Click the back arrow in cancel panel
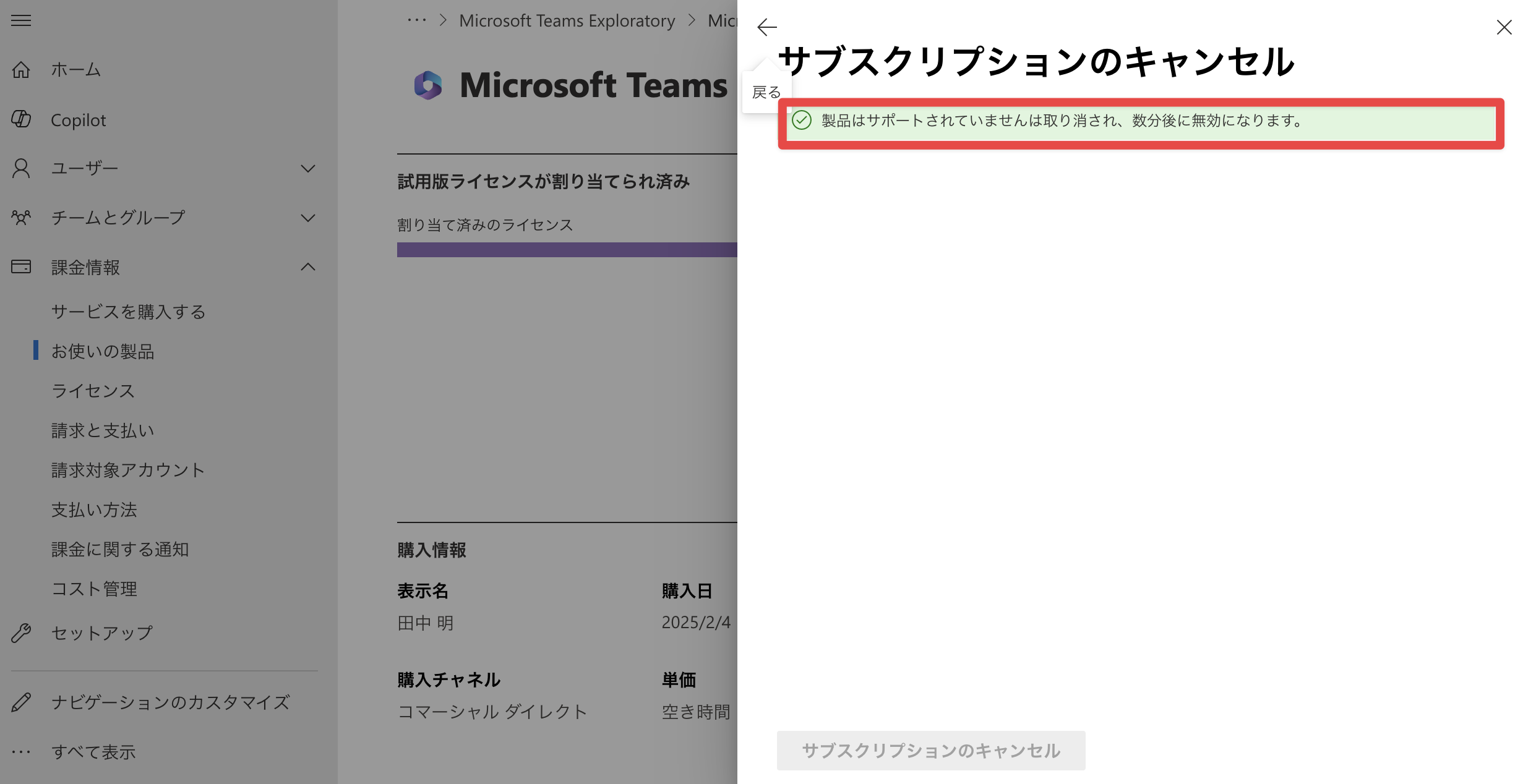 (767, 27)
